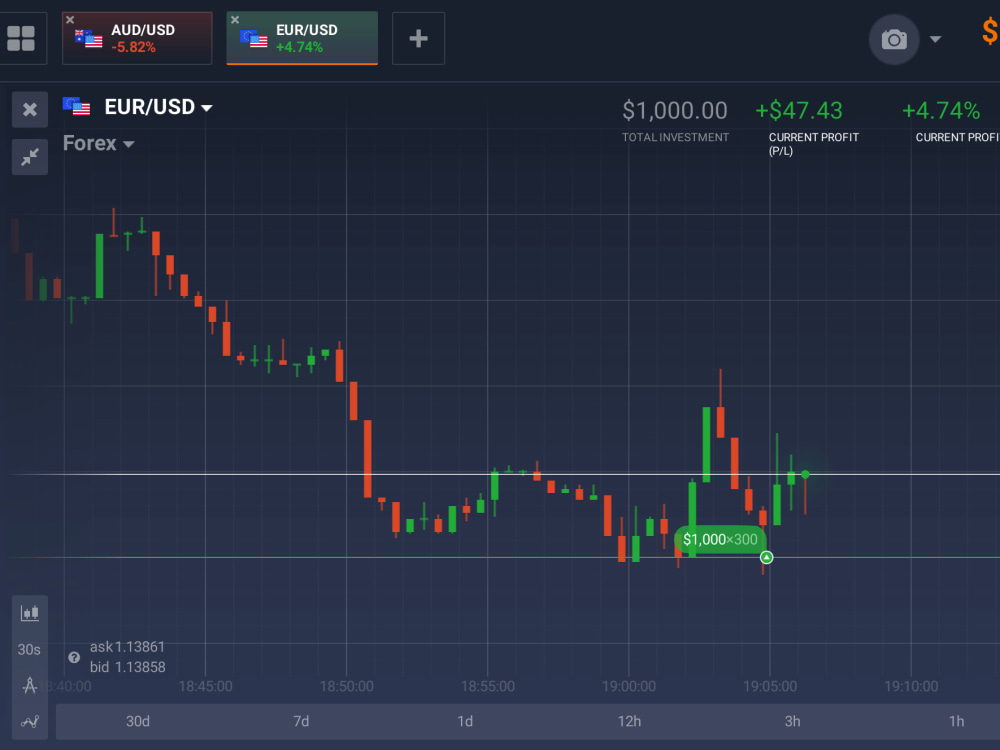Click the $1,000×300 position label

click(x=720, y=540)
